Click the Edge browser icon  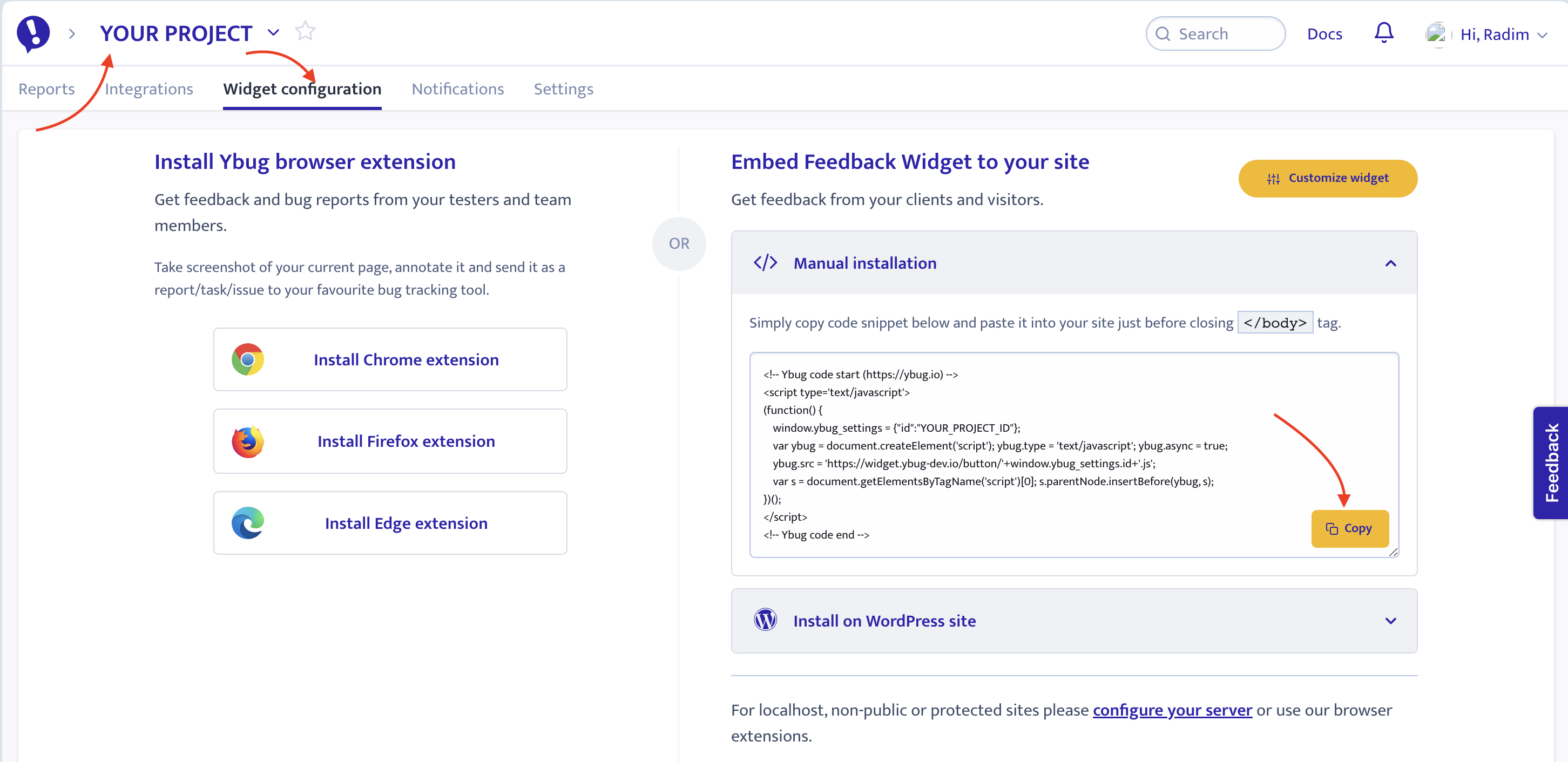(x=248, y=523)
